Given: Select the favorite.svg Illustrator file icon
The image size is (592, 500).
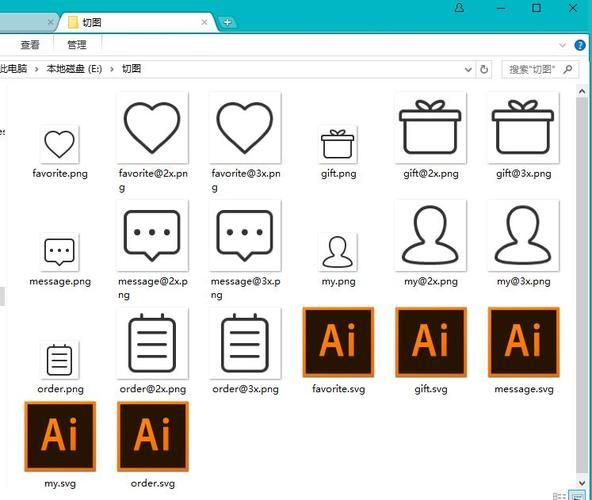Looking at the screenshot, I should (338, 342).
